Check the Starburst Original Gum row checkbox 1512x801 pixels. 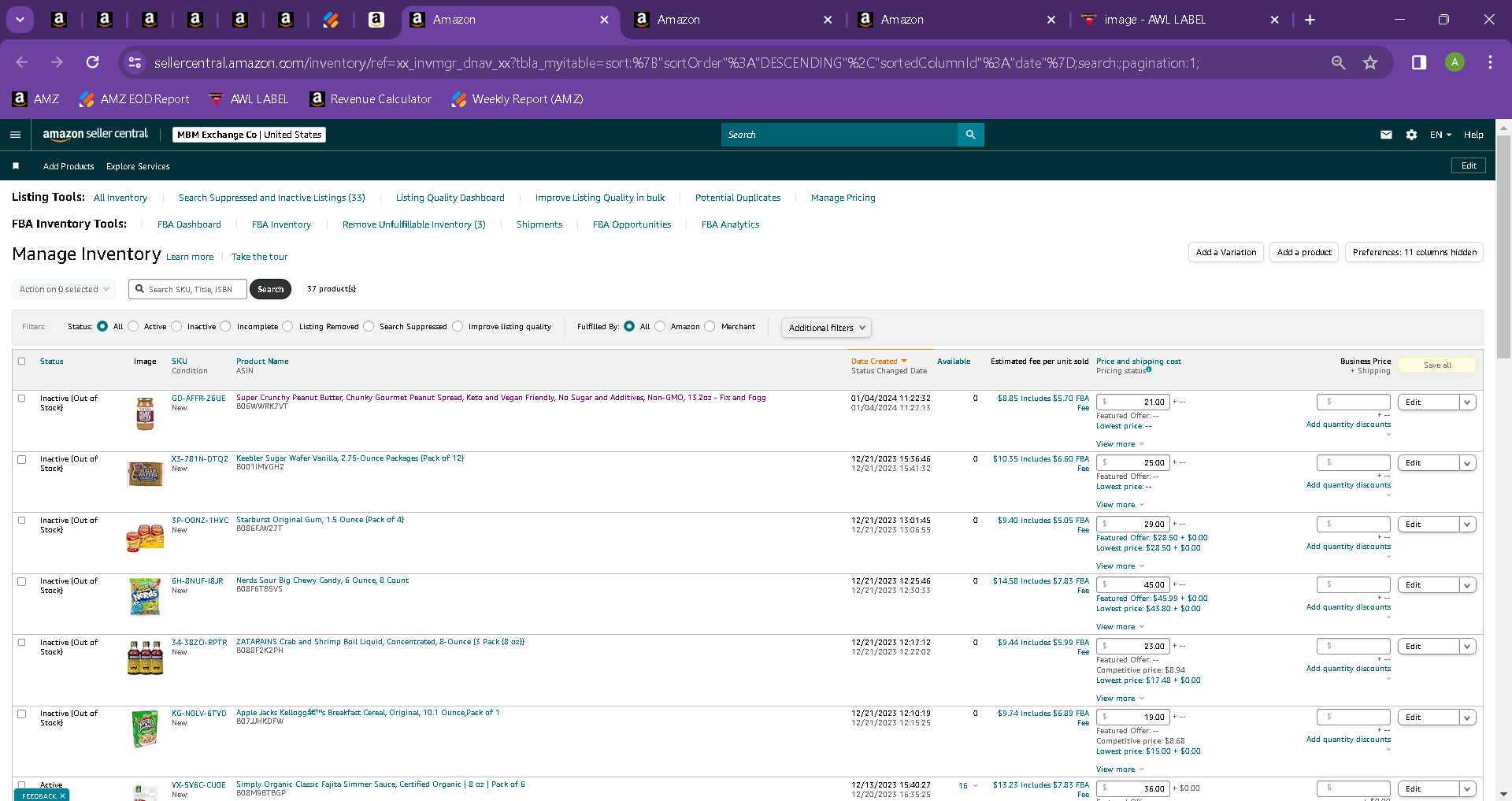click(x=22, y=521)
